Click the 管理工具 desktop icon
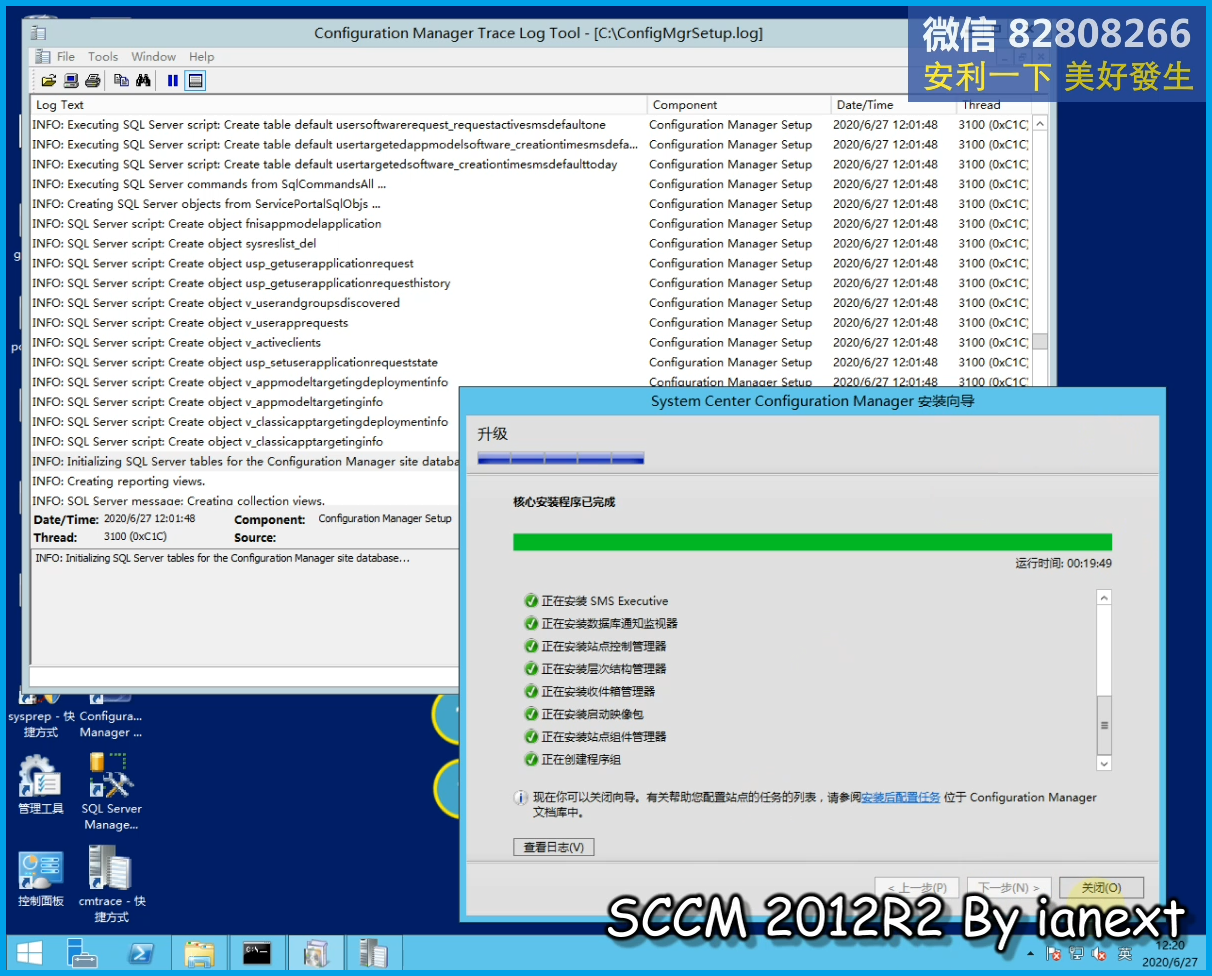This screenshot has width=1212, height=976. point(40,784)
